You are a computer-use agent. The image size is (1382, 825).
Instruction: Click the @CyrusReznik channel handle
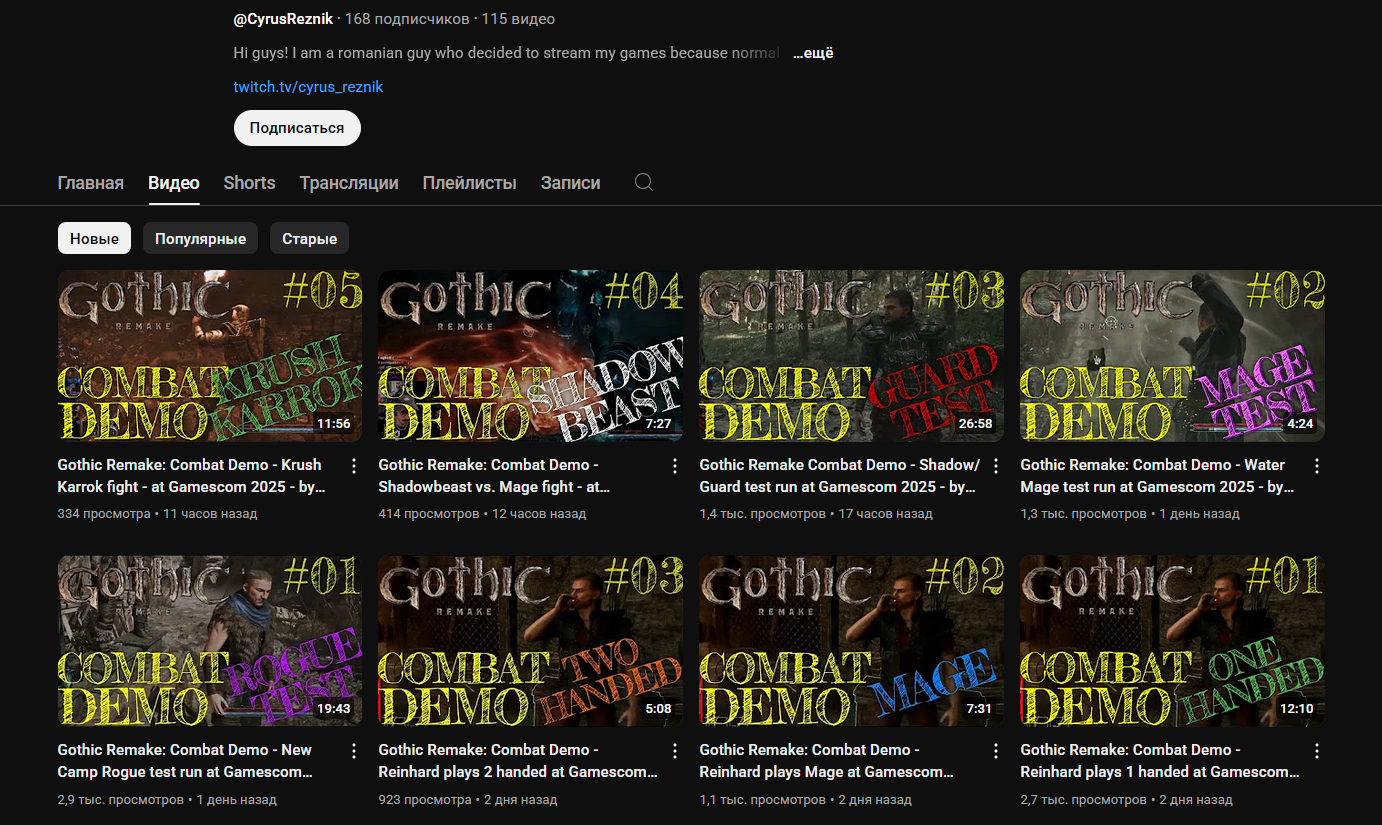pos(283,19)
